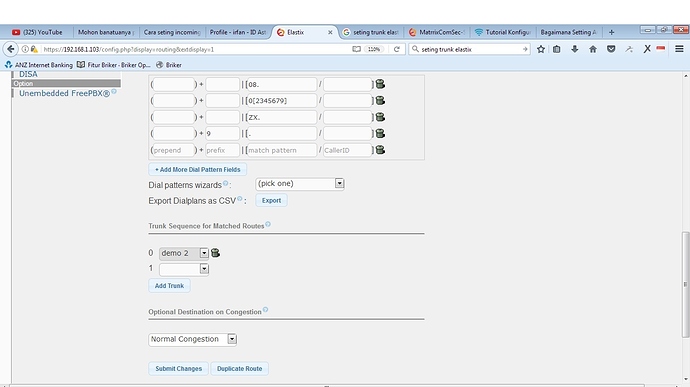Click the Export button
Image resolution: width=690 pixels, height=387 pixels.
[271, 200]
